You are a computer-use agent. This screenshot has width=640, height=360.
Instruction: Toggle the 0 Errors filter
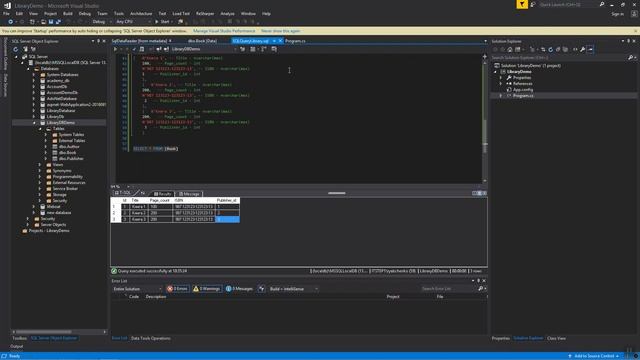pos(178,289)
